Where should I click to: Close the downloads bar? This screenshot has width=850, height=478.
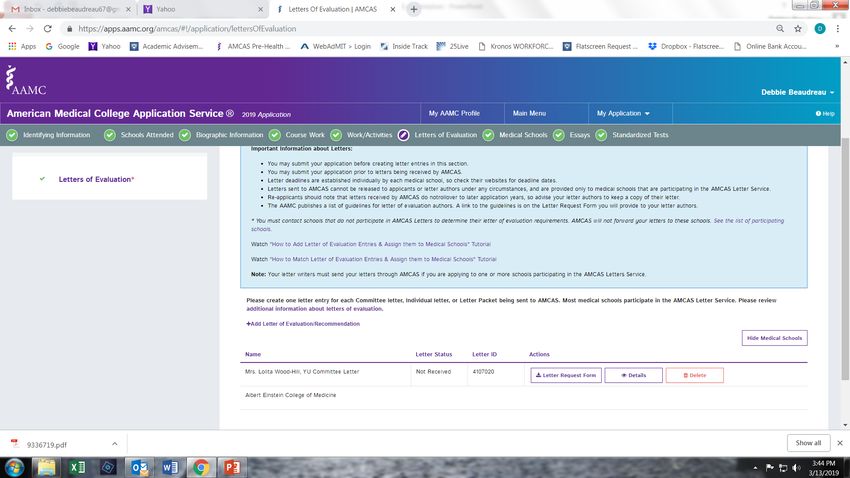coord(840,443)
